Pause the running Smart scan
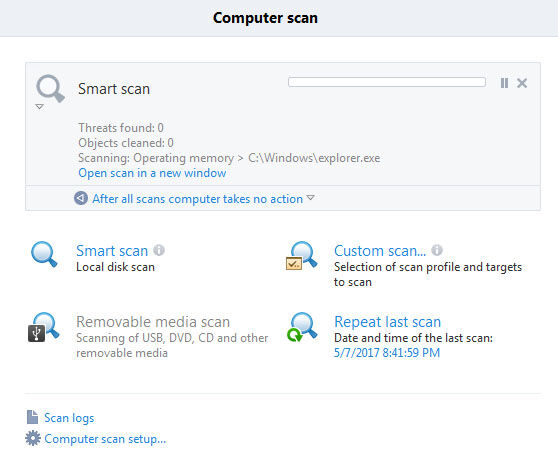 click(504, 83)
